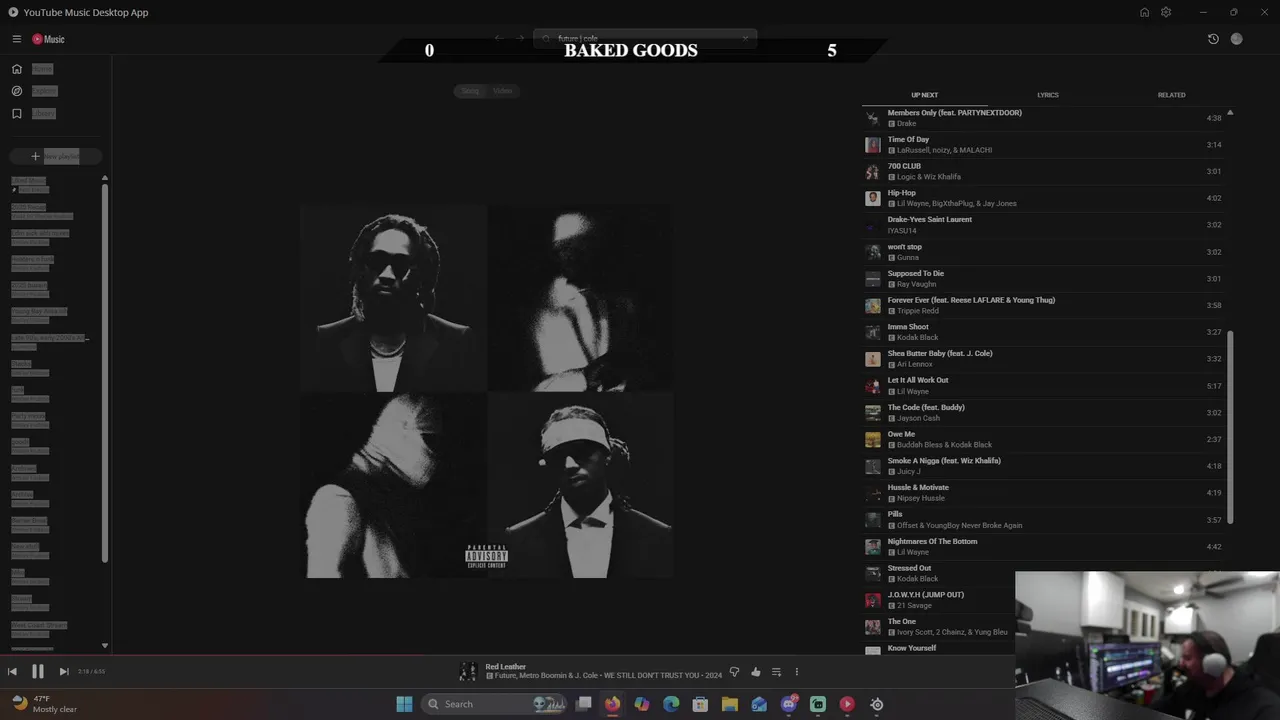
Task: Open Firefox from the taskbar
Action: point(612,704)
